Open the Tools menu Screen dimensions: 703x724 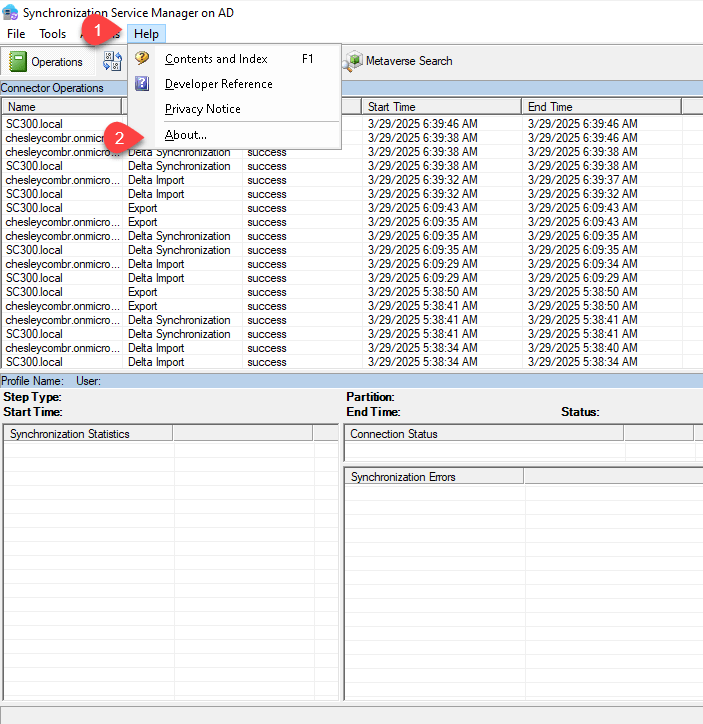coord(53,34)
